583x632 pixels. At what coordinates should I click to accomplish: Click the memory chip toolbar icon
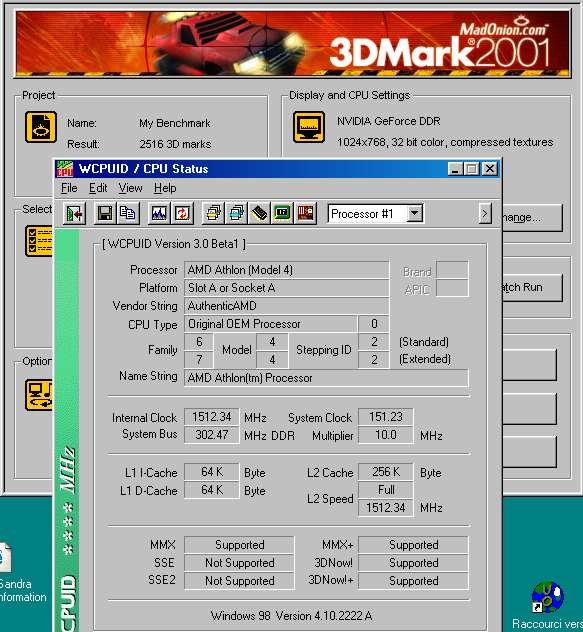tap(259, 213)
